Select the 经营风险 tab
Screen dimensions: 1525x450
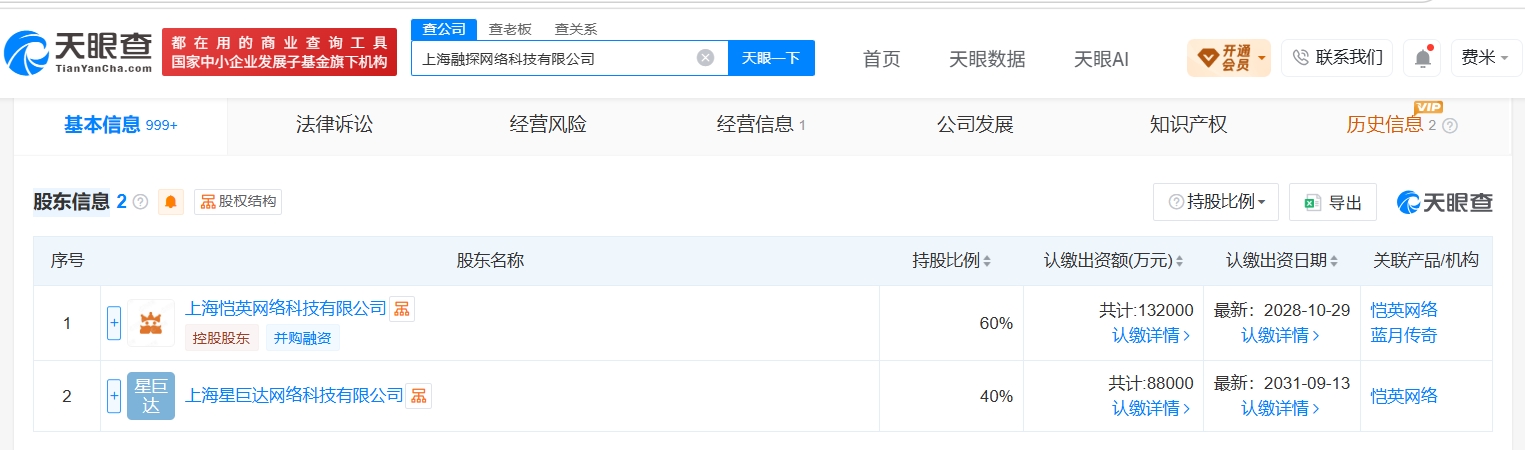[x=548, y=125]
